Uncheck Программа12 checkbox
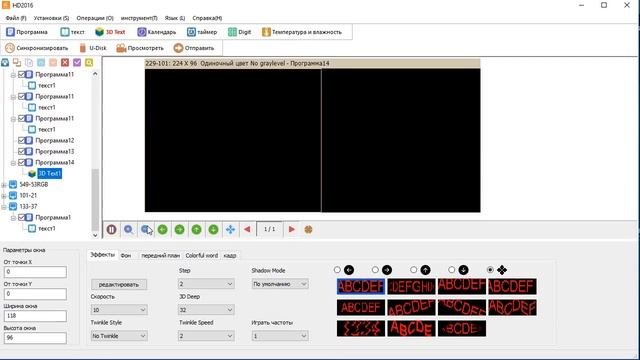The height and width of the screenshot is (360, 640). tap(22, 140)
